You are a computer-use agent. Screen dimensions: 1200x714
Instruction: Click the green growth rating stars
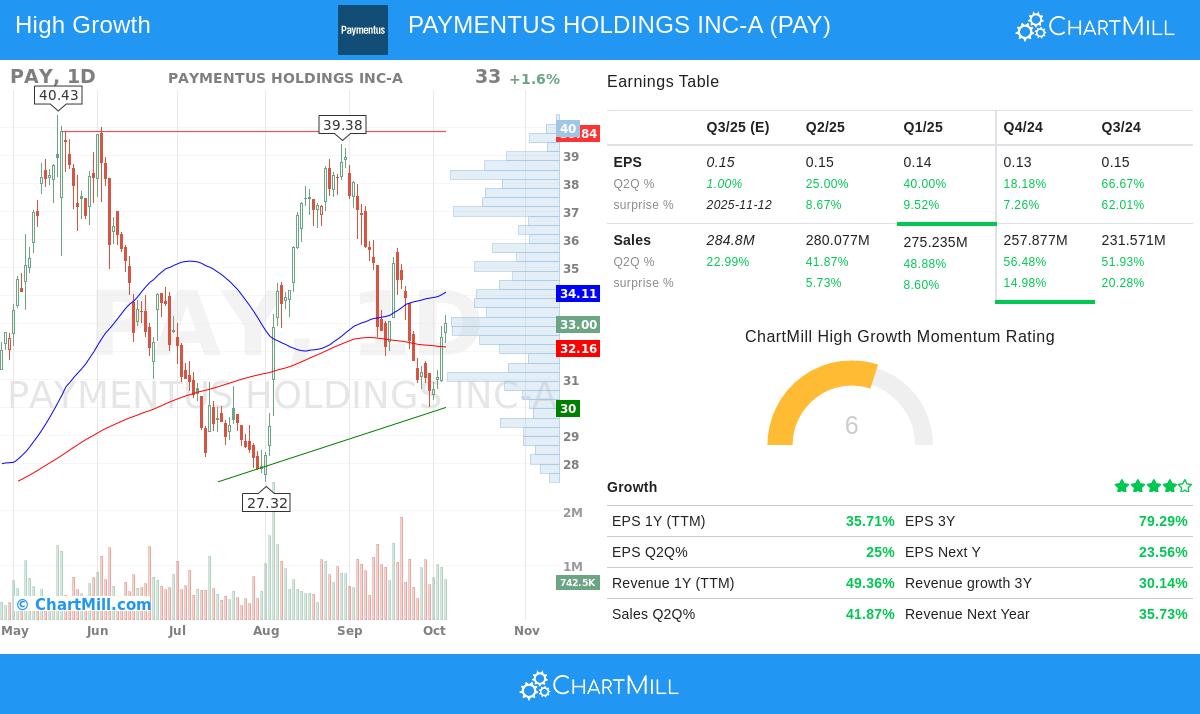pos(1153,486)
